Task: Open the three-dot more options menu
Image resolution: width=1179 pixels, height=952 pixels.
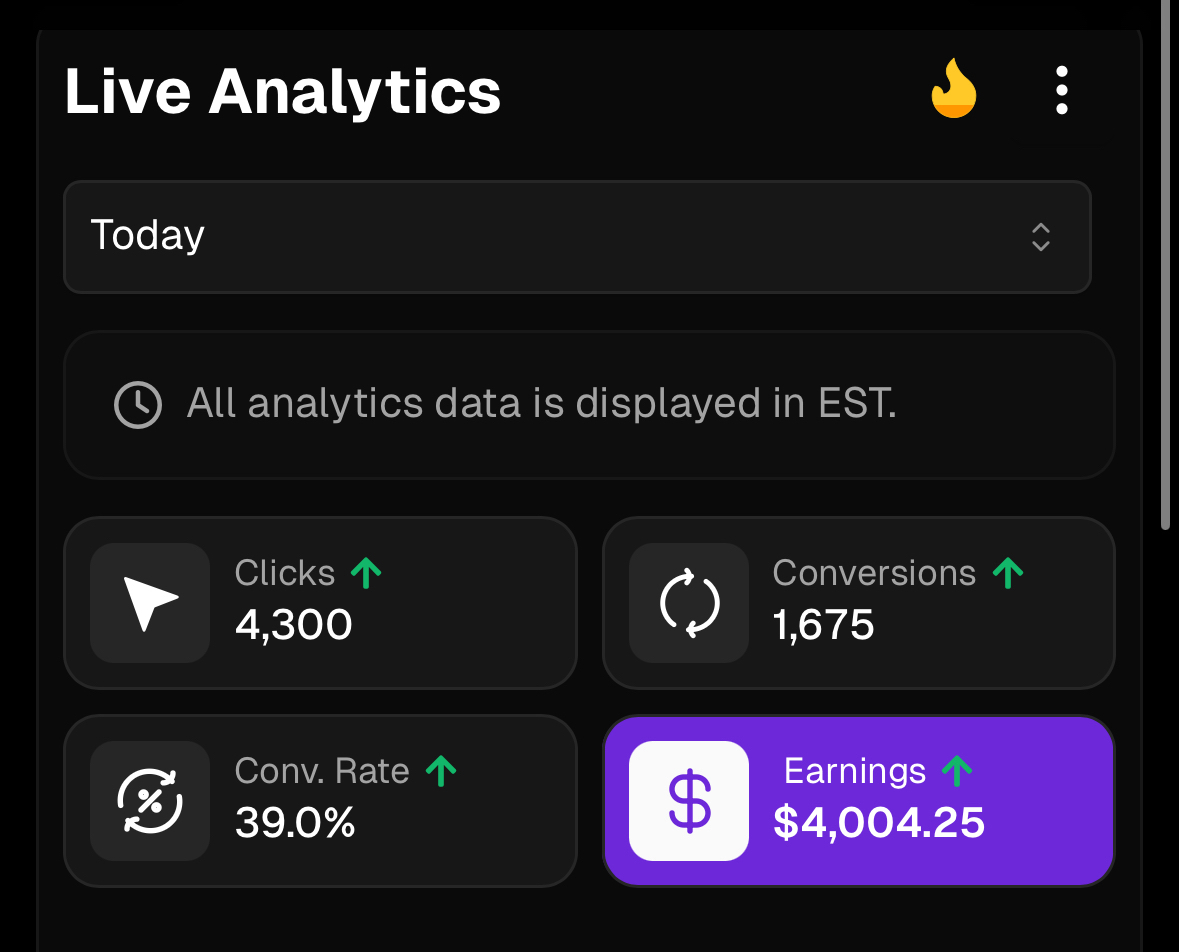Action: [1062, 90]
